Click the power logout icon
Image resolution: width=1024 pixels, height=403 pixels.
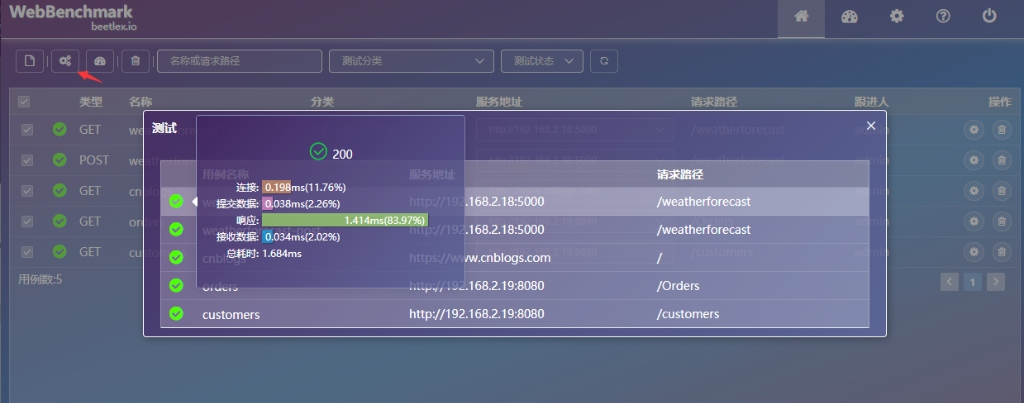(x=990, y=16)
